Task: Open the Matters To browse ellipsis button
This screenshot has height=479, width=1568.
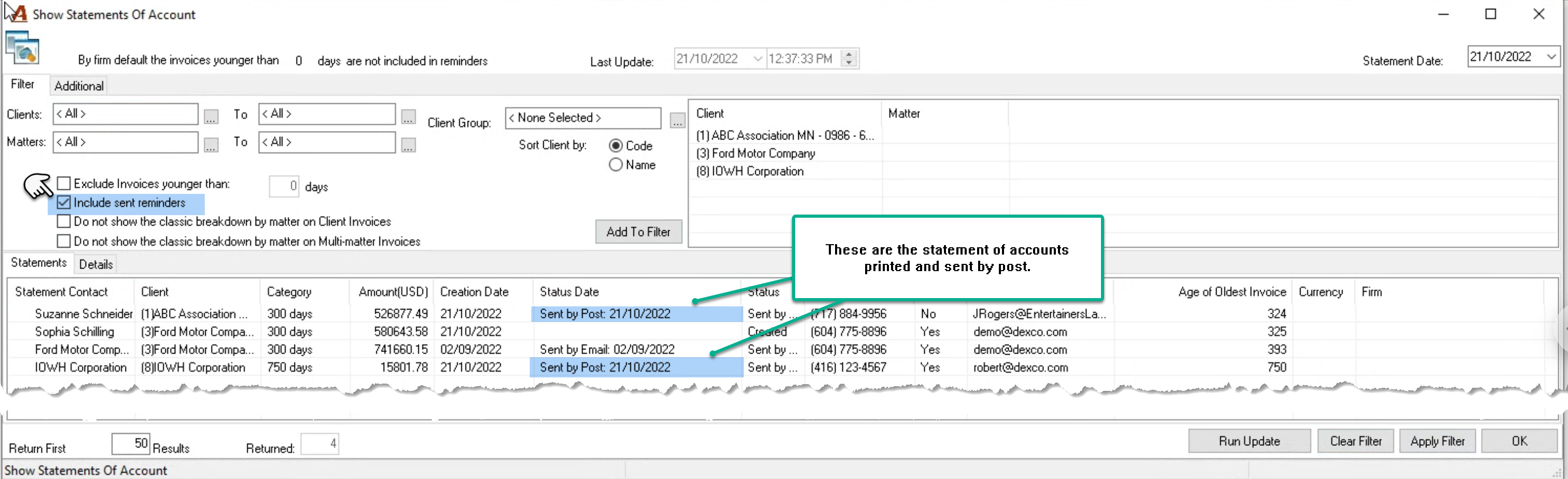Action: (x=408, y=145)
